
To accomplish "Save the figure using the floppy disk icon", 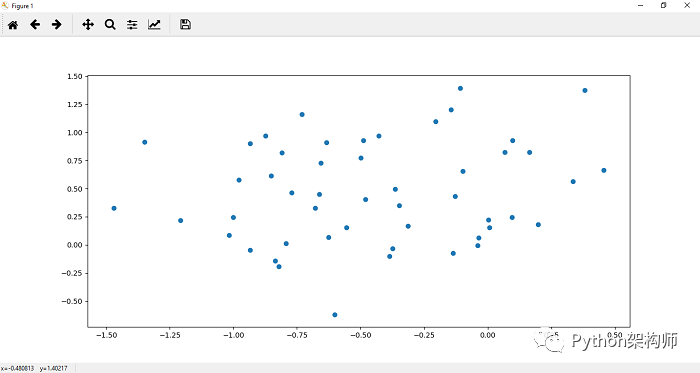I will tap(185, 25).
